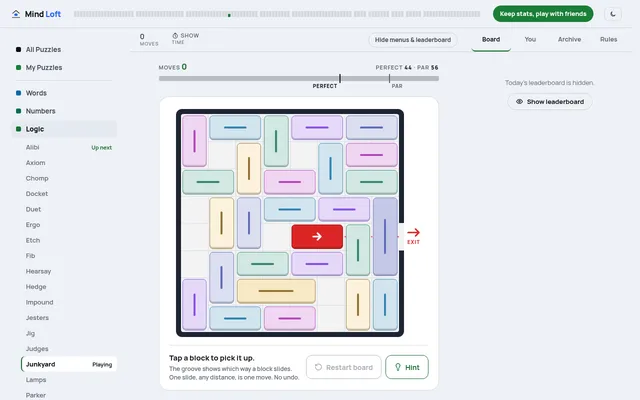Switch to the Rules tab

[608, 40]
